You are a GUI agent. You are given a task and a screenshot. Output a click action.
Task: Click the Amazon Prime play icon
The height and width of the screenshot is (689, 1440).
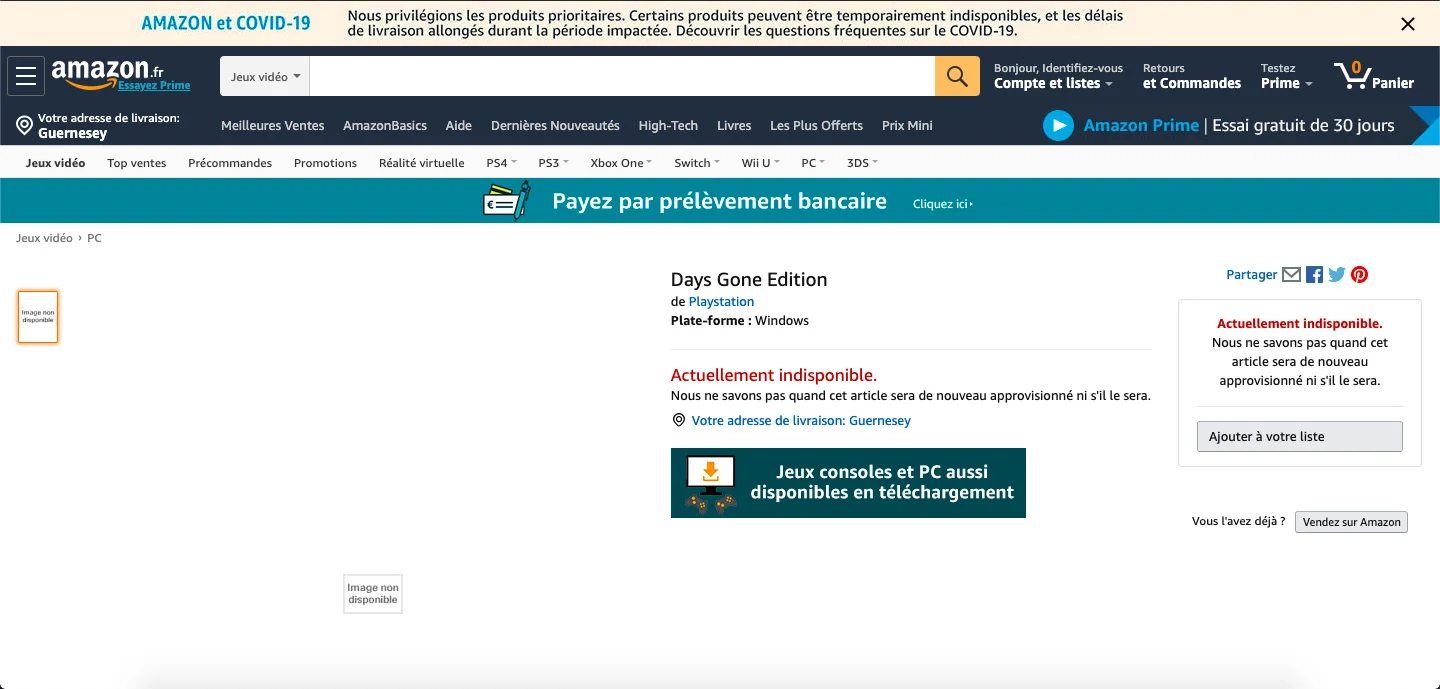(x=1058, y=126)
